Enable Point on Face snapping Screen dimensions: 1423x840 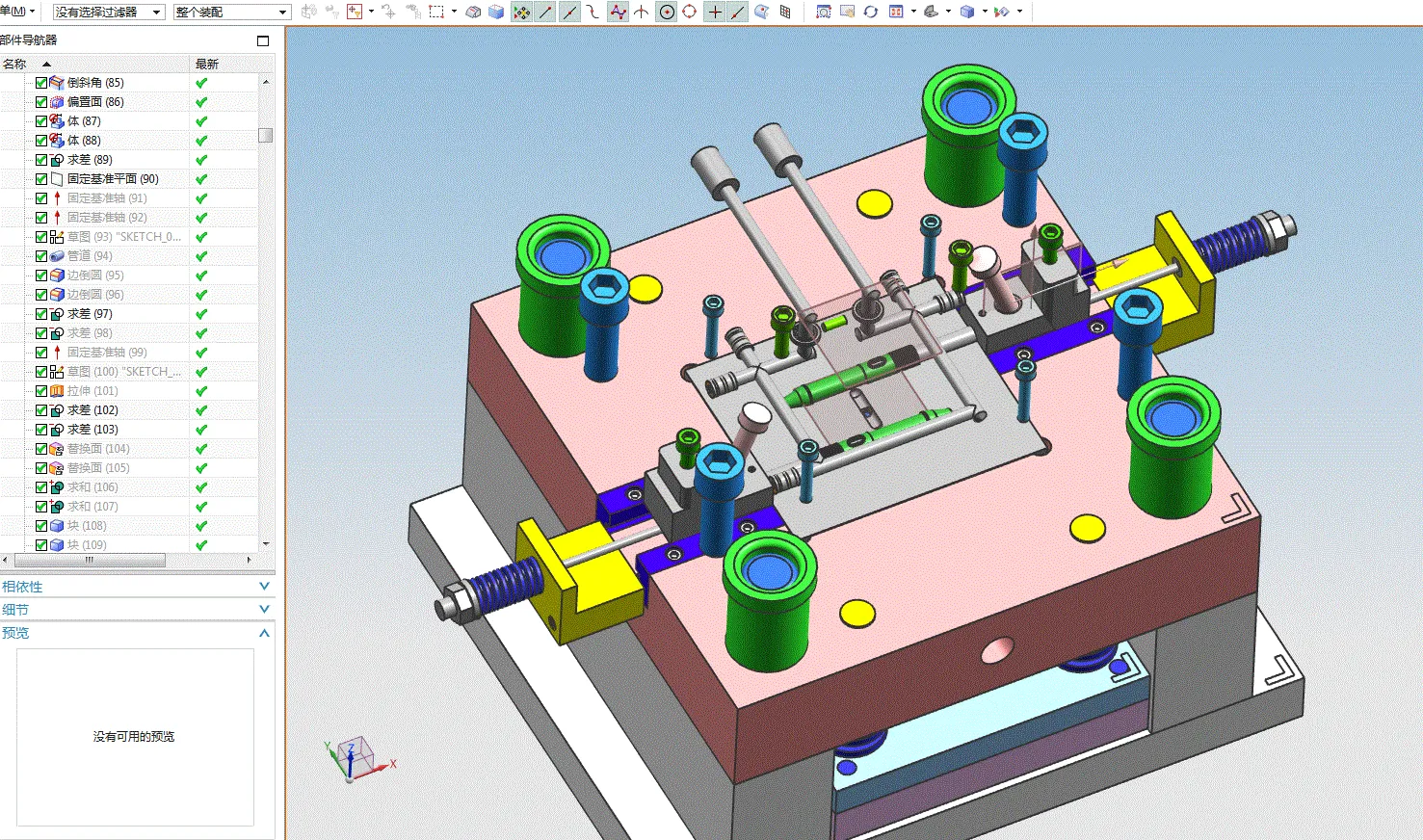click(x=762, y=12)
